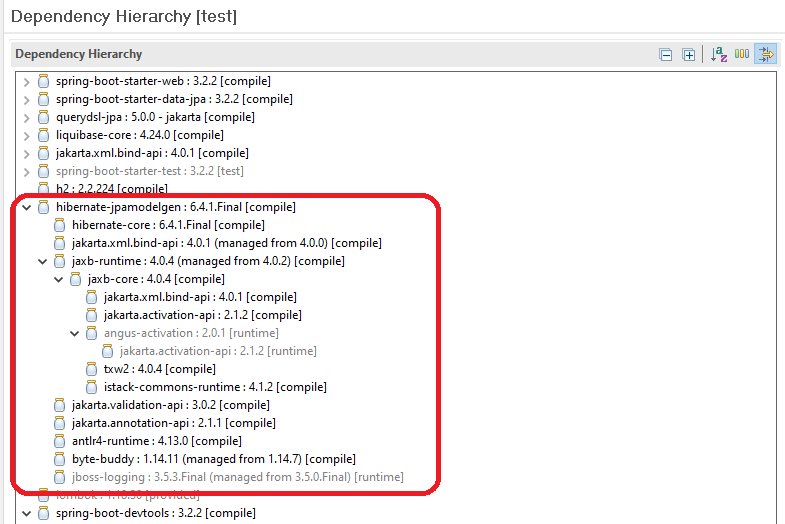
Task: Click jar icon of liquibase-core
Action: 44,135
